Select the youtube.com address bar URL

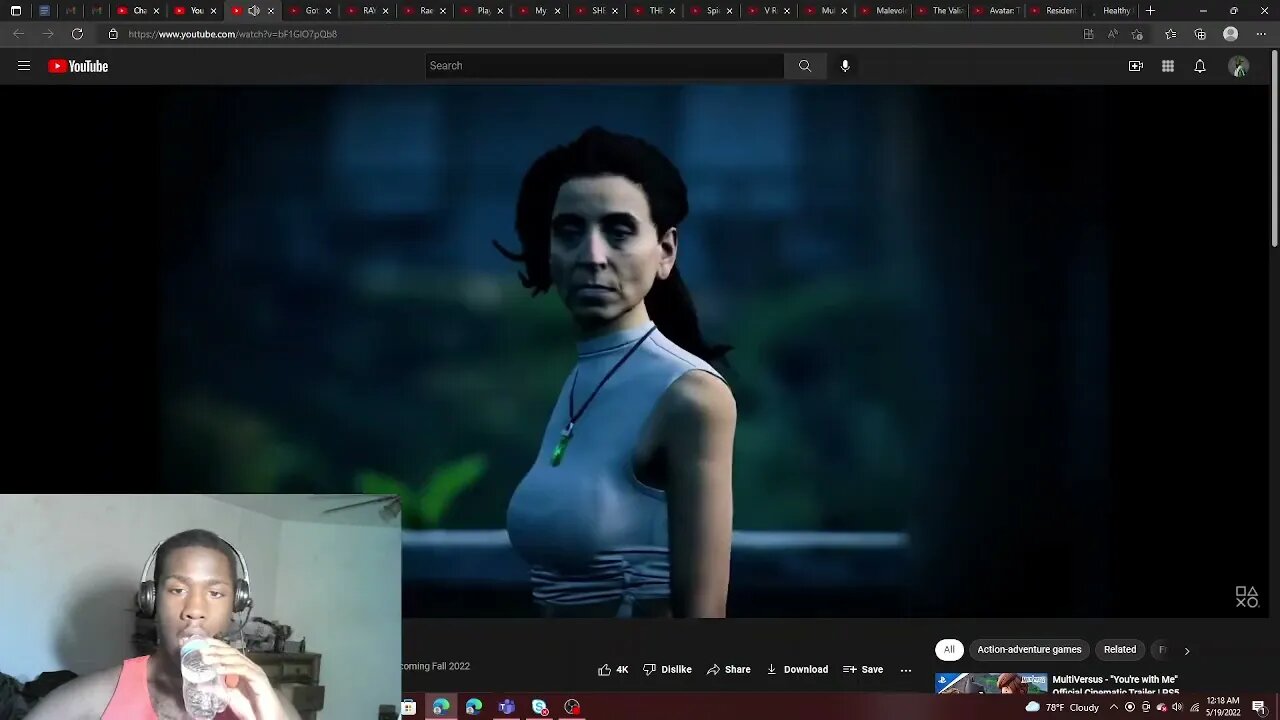coord(233,34)
